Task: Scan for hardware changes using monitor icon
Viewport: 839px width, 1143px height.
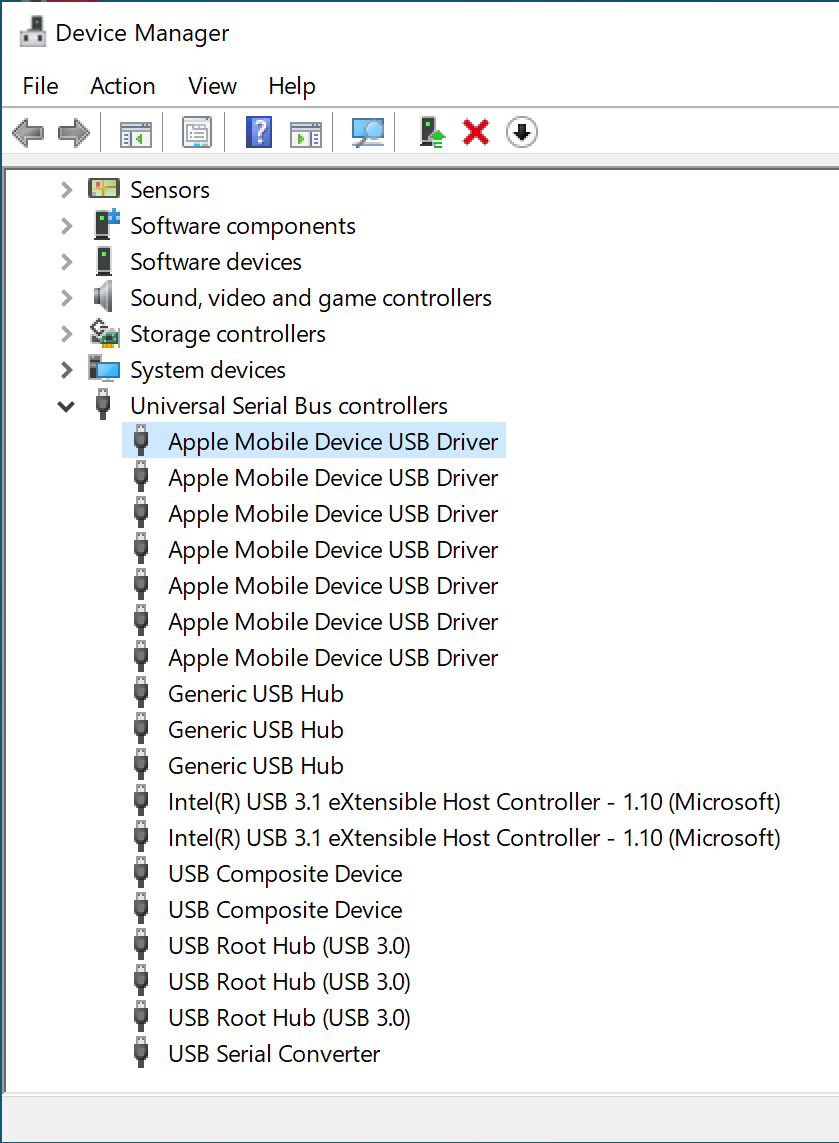Action: pos(367,132)
